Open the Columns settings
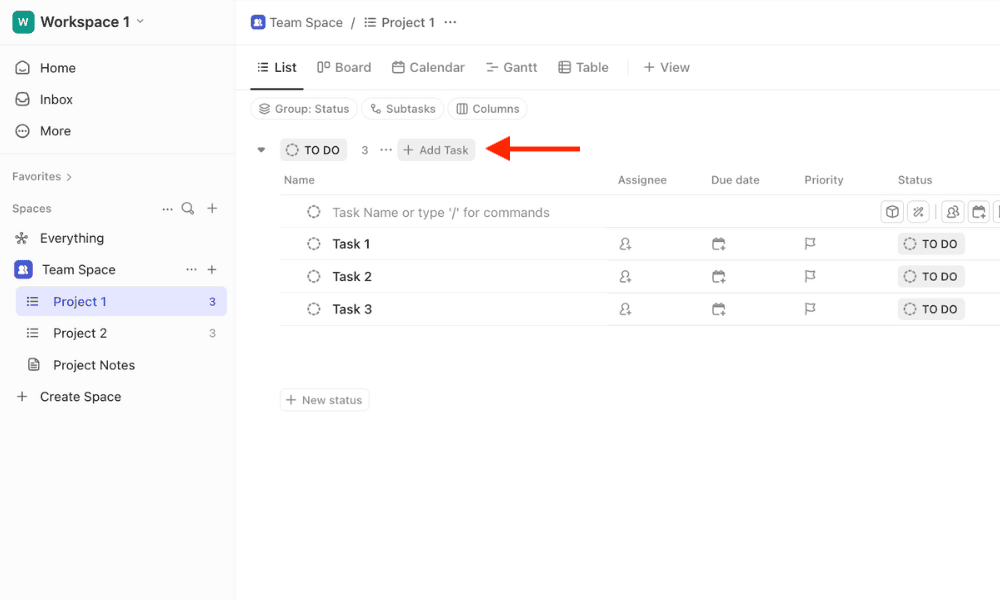Screen dimensions: 1000x600 click(x=487, y=109)
